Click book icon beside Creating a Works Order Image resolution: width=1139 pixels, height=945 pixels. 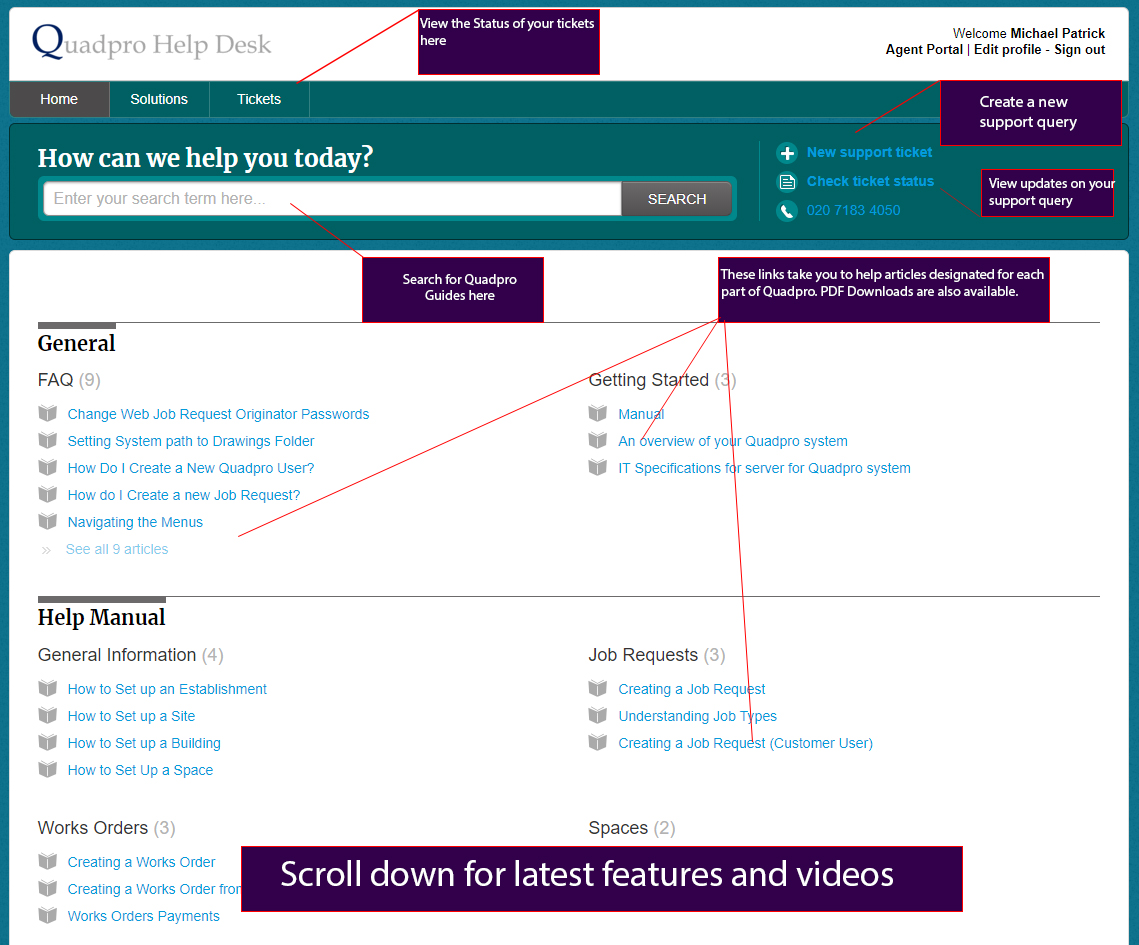[48, 861]
